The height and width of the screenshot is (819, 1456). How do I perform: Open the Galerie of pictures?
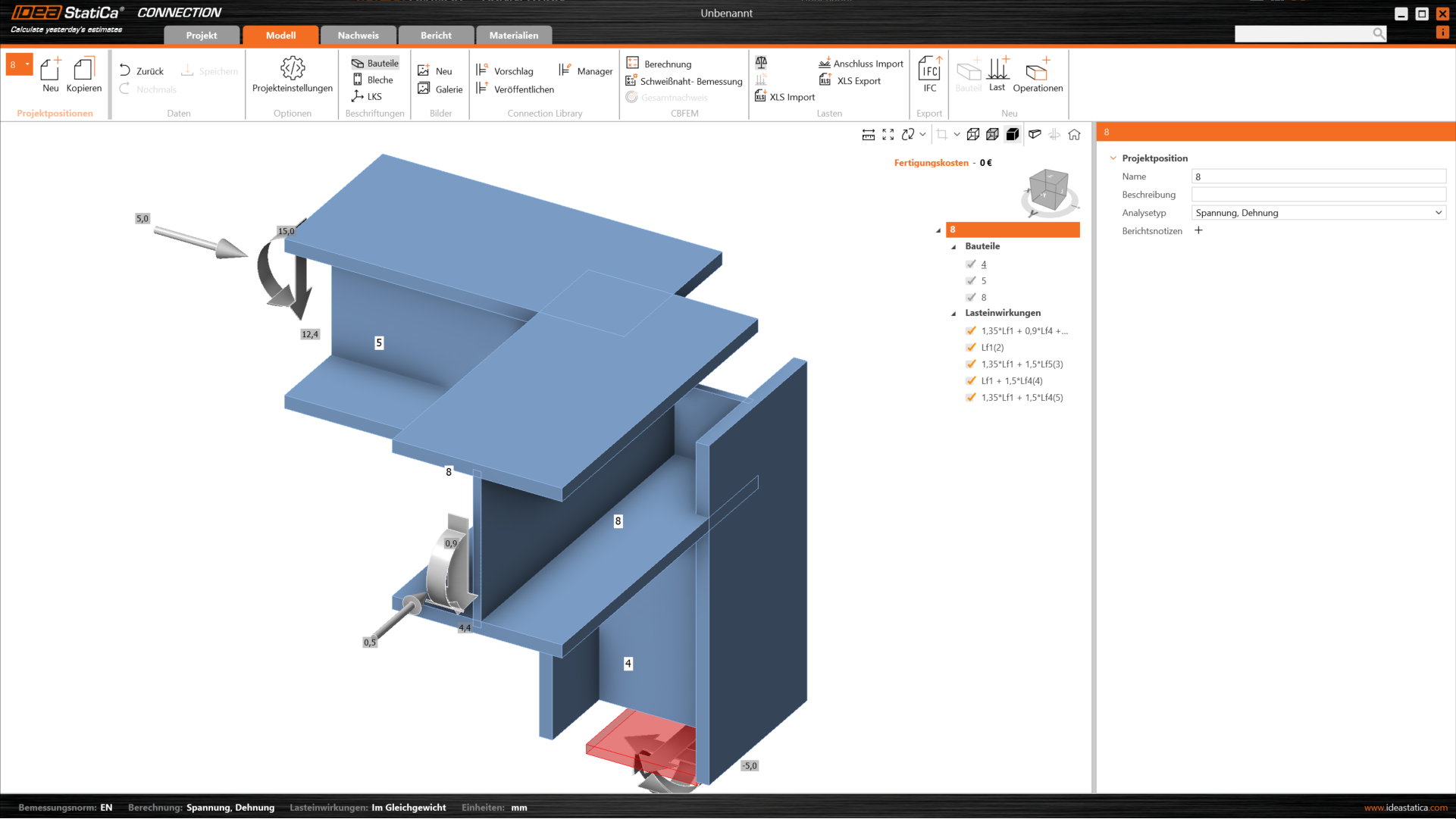(440, 89)
